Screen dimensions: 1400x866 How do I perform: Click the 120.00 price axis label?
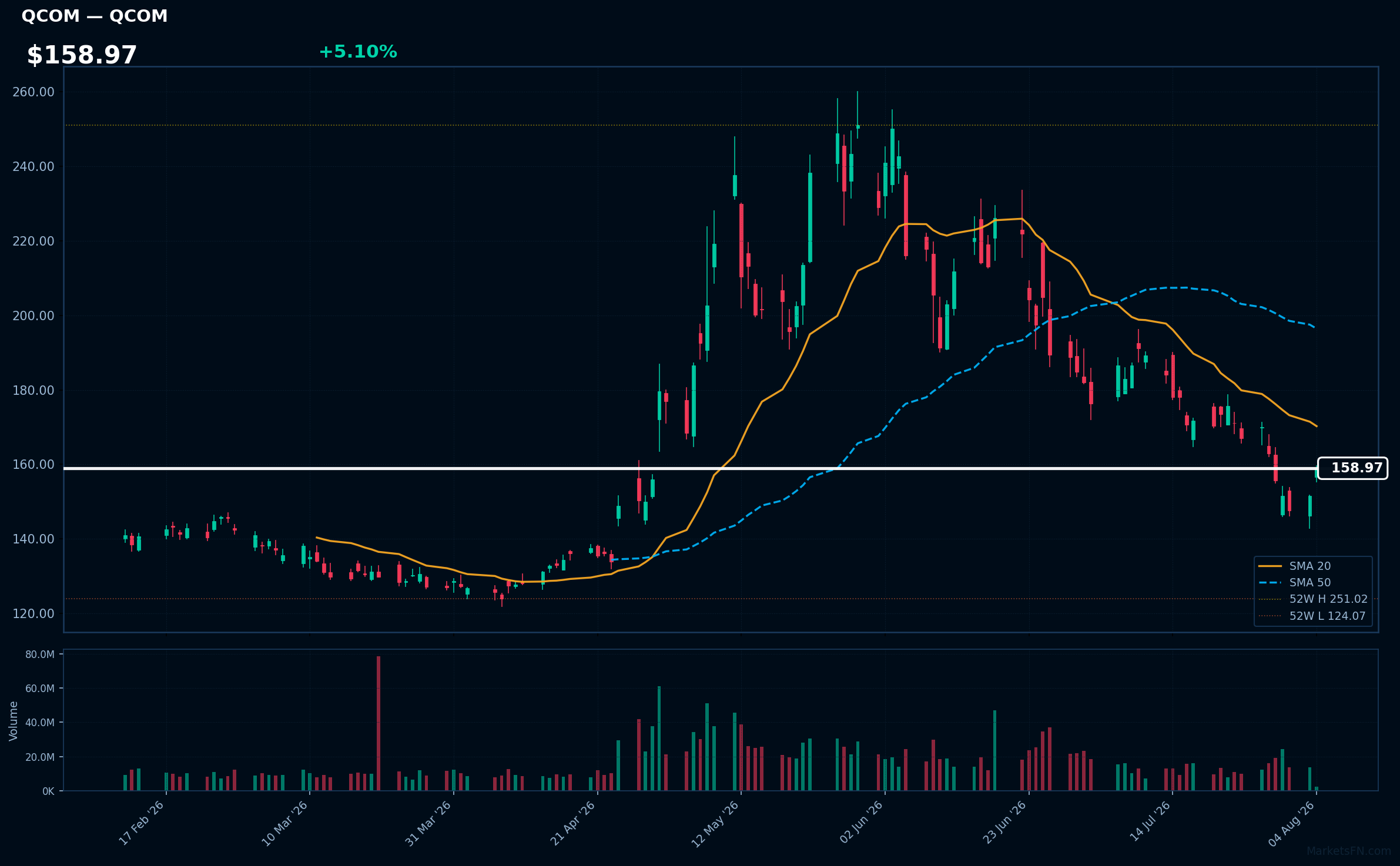click(x=34, y=614)
